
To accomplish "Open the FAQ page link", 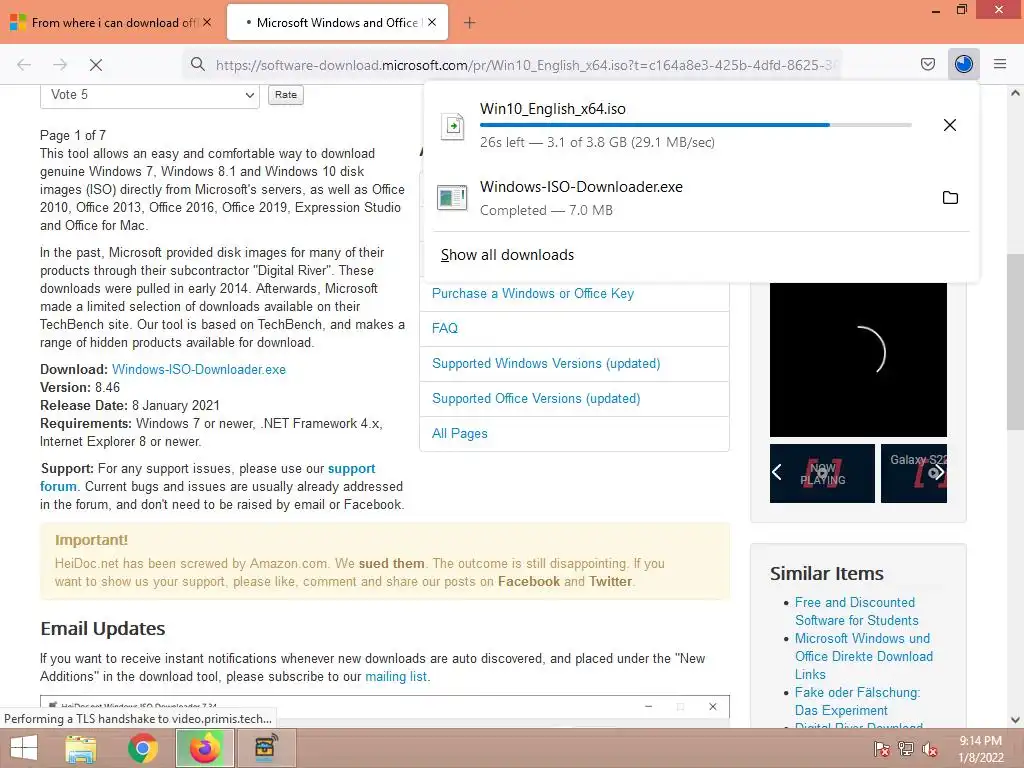I will point(445,328).
